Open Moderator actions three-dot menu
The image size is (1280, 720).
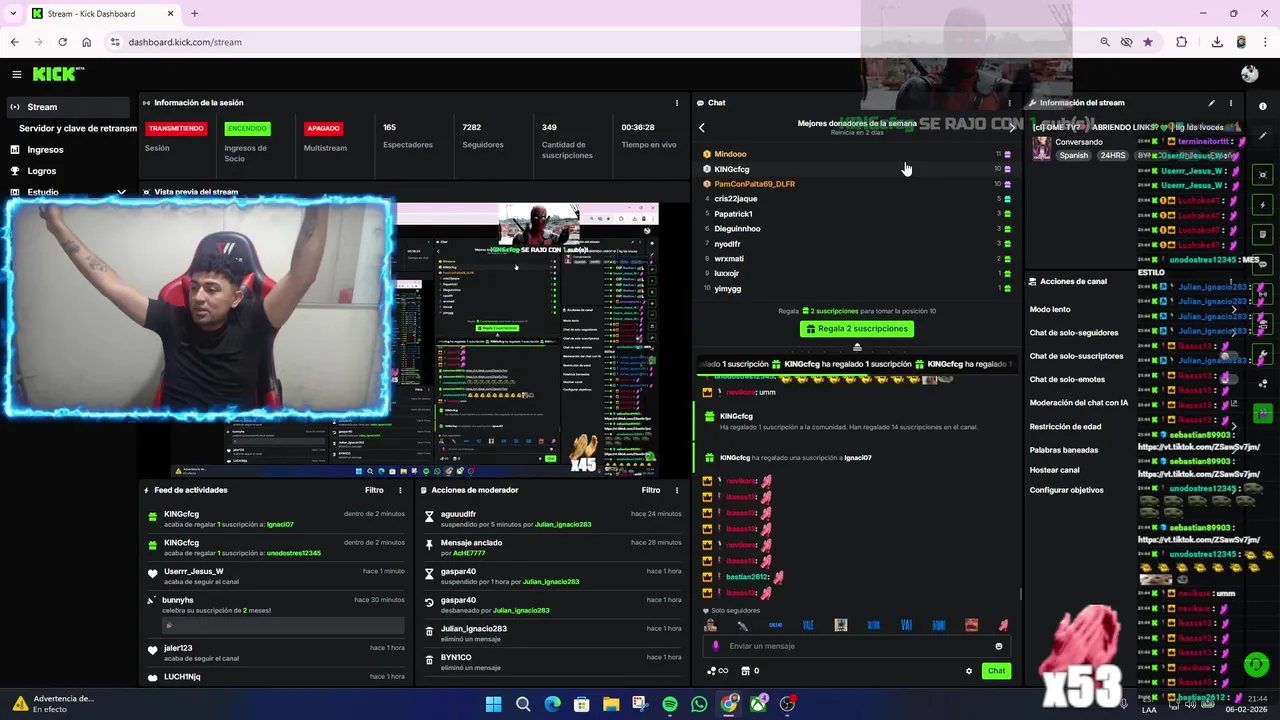coord(677,490)
